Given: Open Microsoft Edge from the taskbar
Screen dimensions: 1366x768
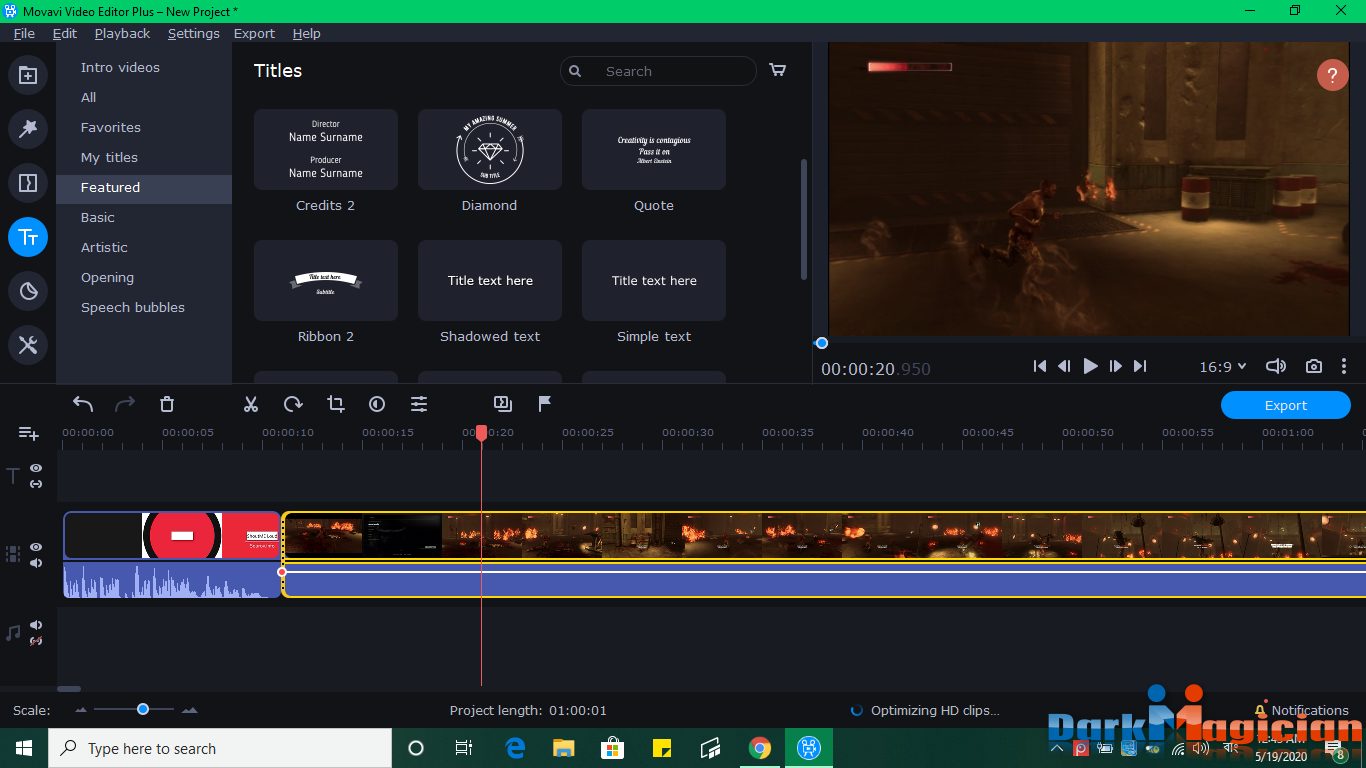Looking at the screenshot, I should click(x=515, y=748).
